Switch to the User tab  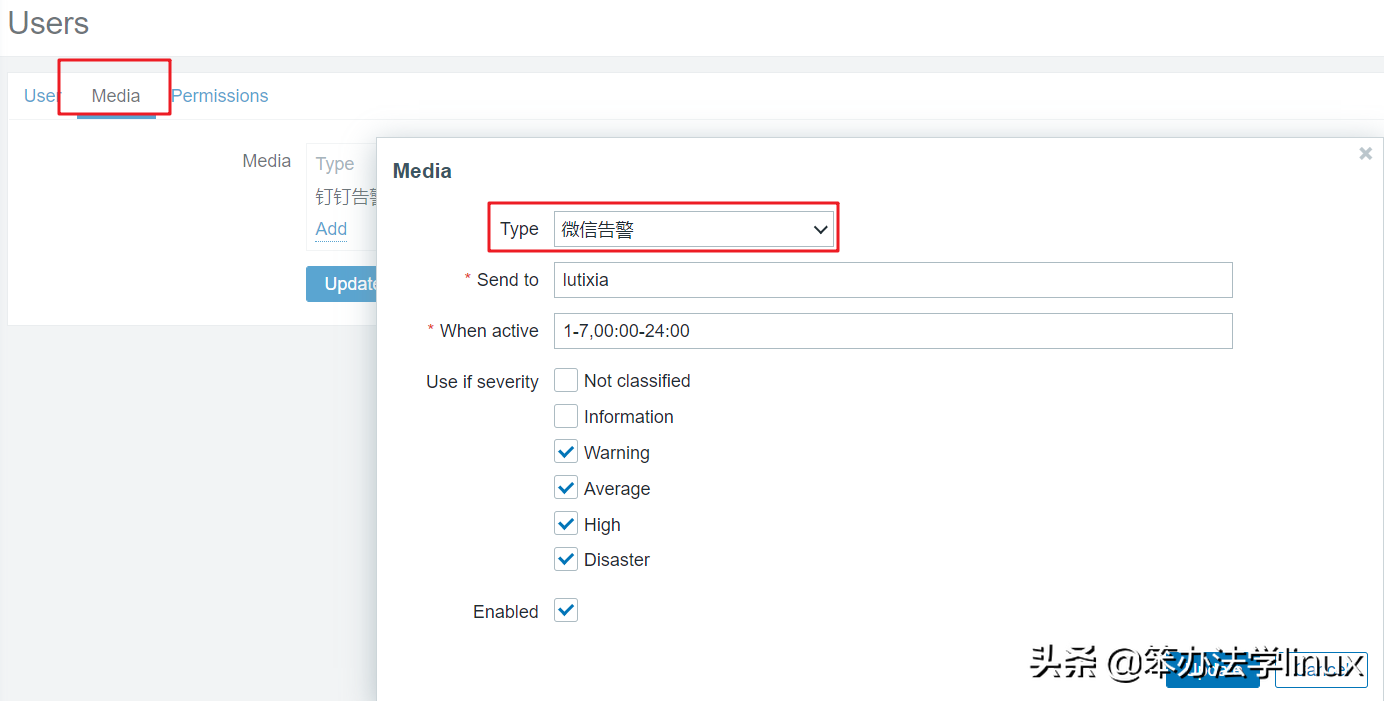point(40,96)
